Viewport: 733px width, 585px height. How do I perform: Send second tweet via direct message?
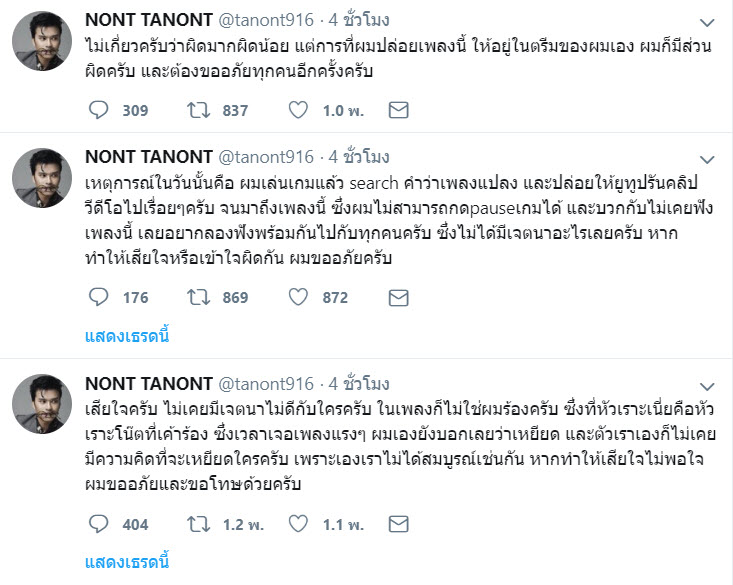398,297
